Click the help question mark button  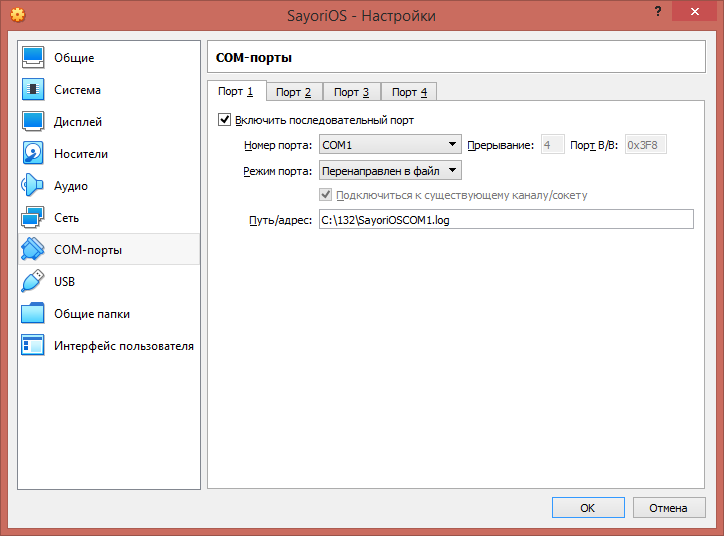coord(658,12)
